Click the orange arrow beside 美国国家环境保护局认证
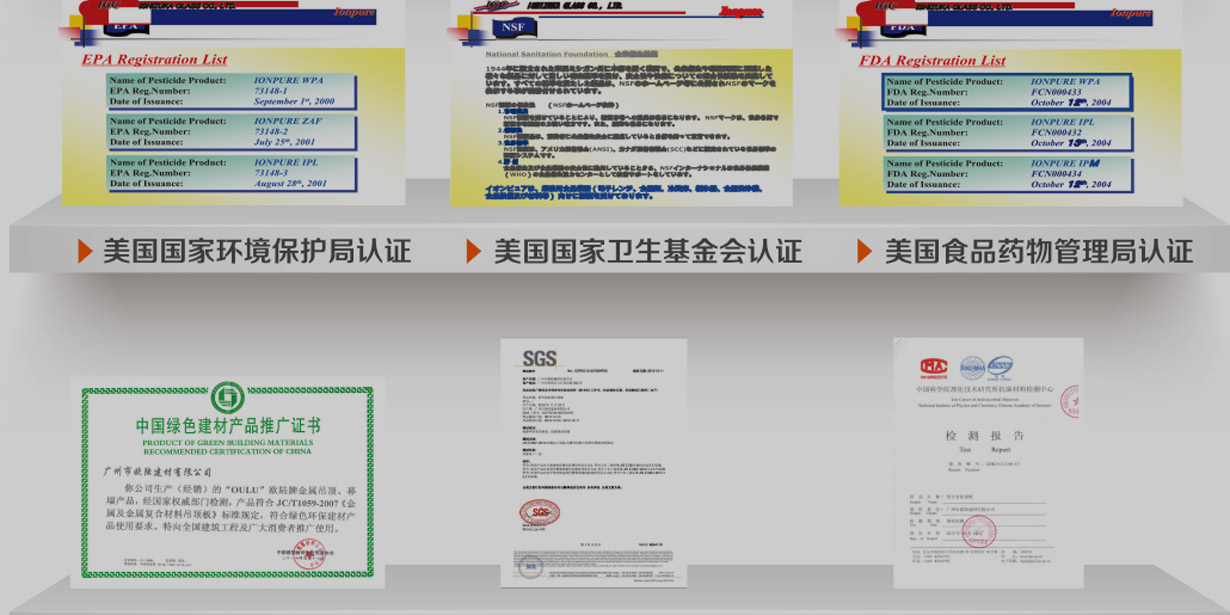 pyautogui.click(x=85, y=251)
